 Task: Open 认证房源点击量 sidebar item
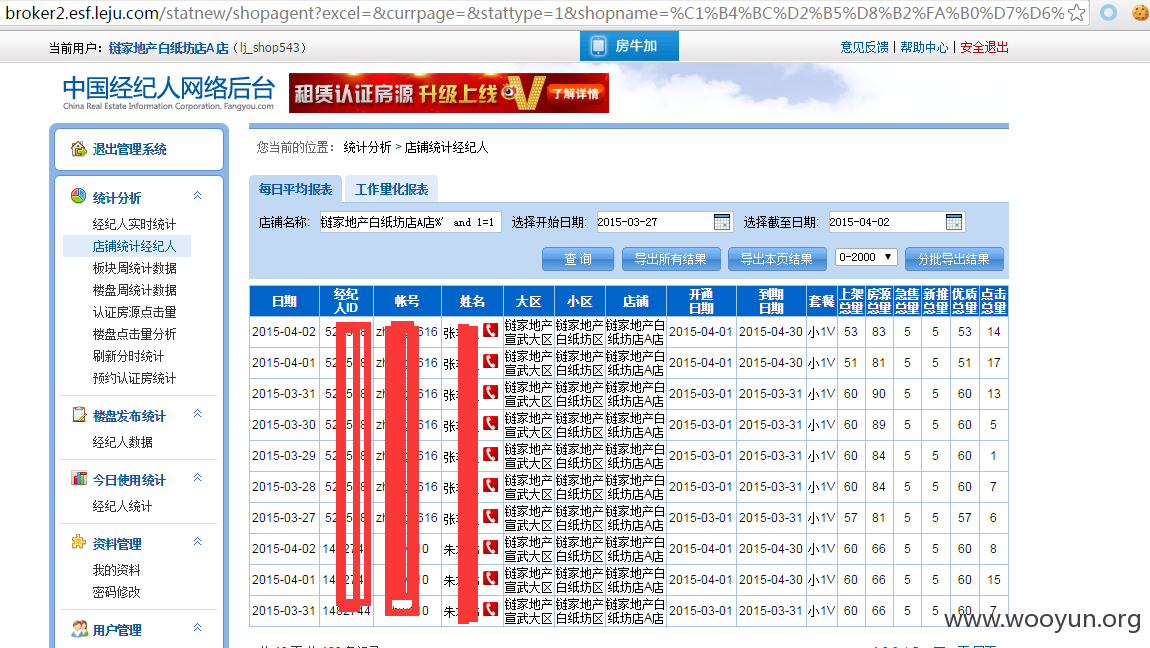pos(134,312)
